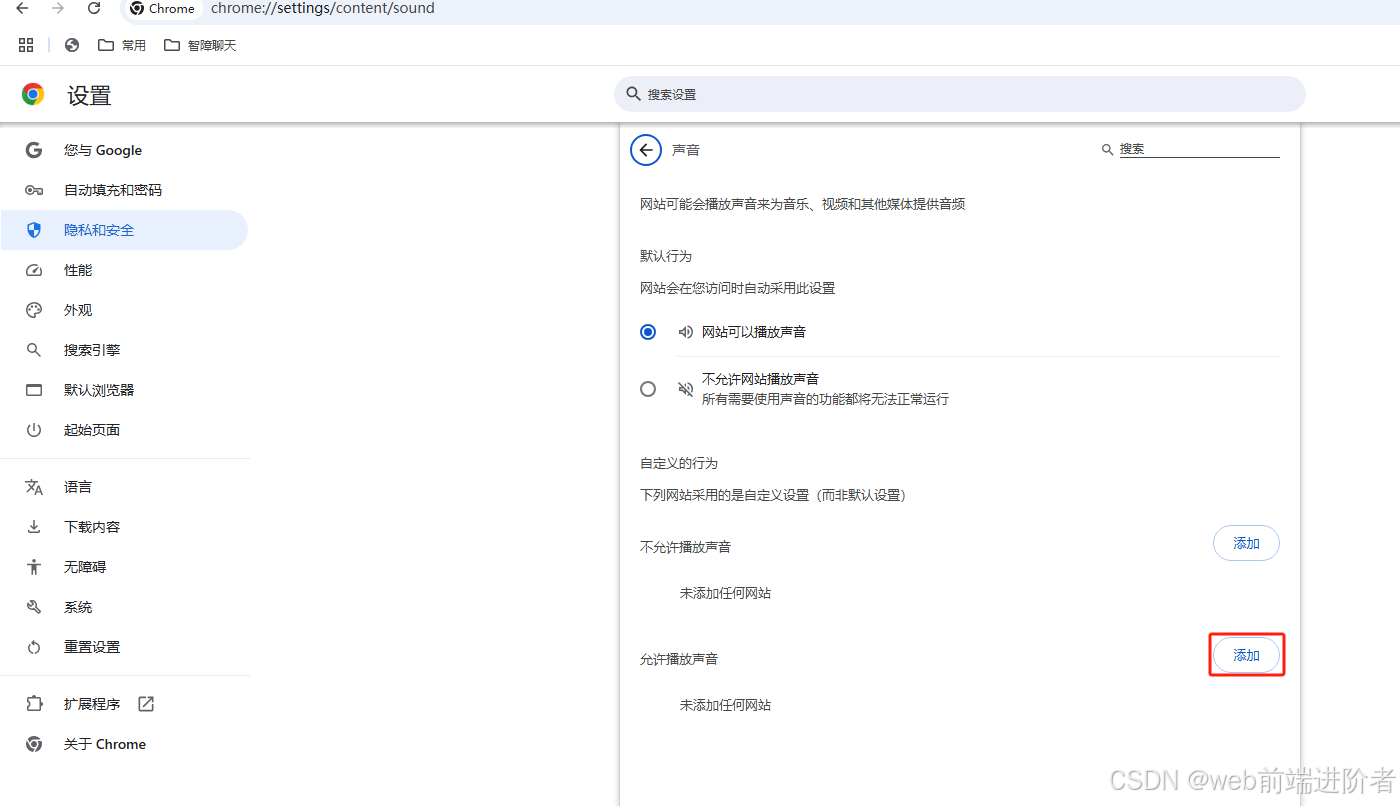The image size is (1400, 806).
Task: Open the 您与 Google settings section
Action: (102, 149)
